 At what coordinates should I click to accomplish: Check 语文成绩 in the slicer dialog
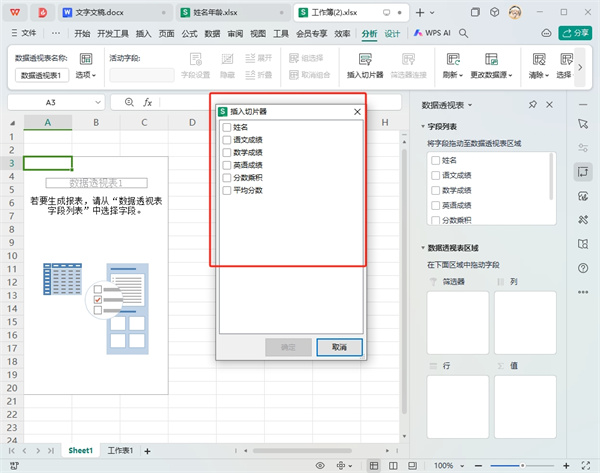[x=227, y=140]
